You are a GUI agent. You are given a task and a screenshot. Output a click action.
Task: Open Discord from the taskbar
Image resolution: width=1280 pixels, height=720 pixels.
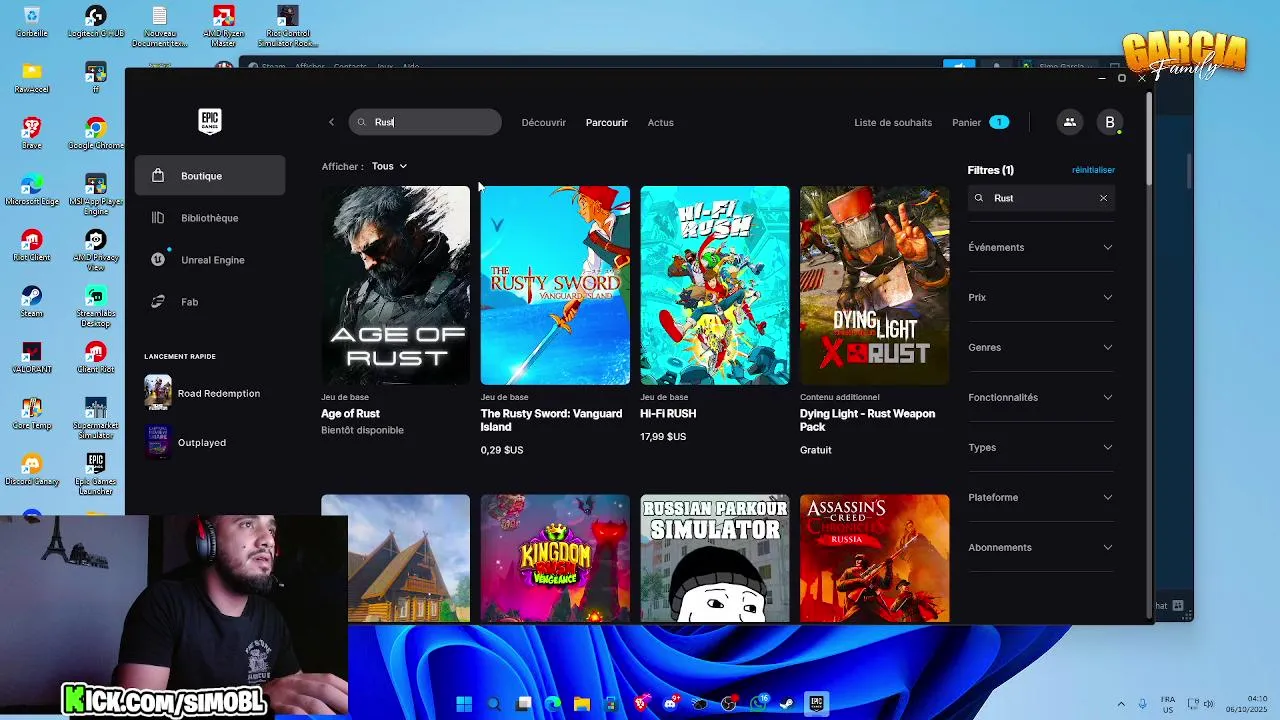[670, 703]
